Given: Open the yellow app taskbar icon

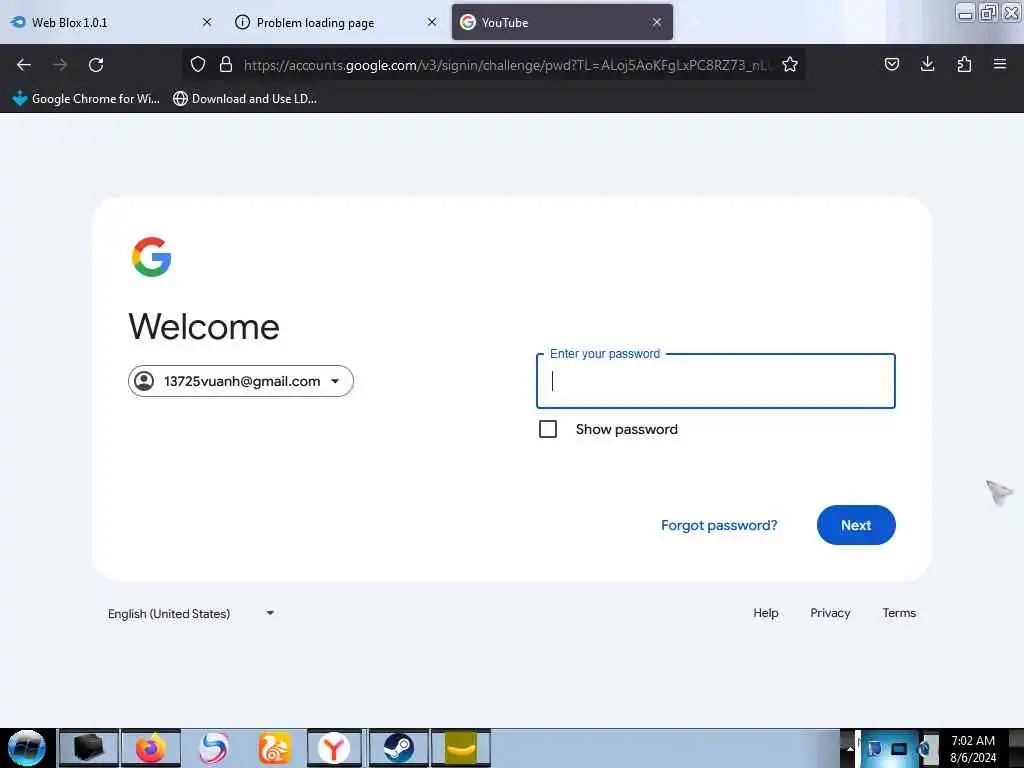Looking at the screenshot, I should 460,748.
